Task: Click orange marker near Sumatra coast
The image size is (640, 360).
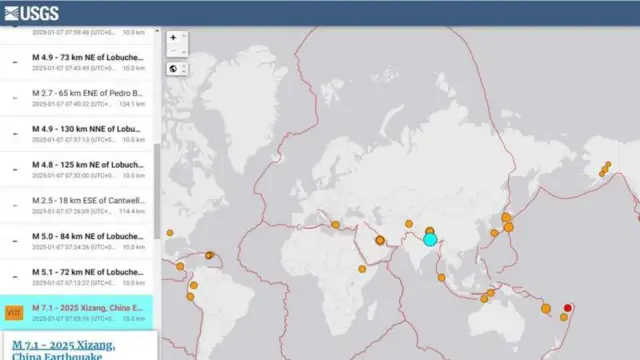Action: point(441,278)
